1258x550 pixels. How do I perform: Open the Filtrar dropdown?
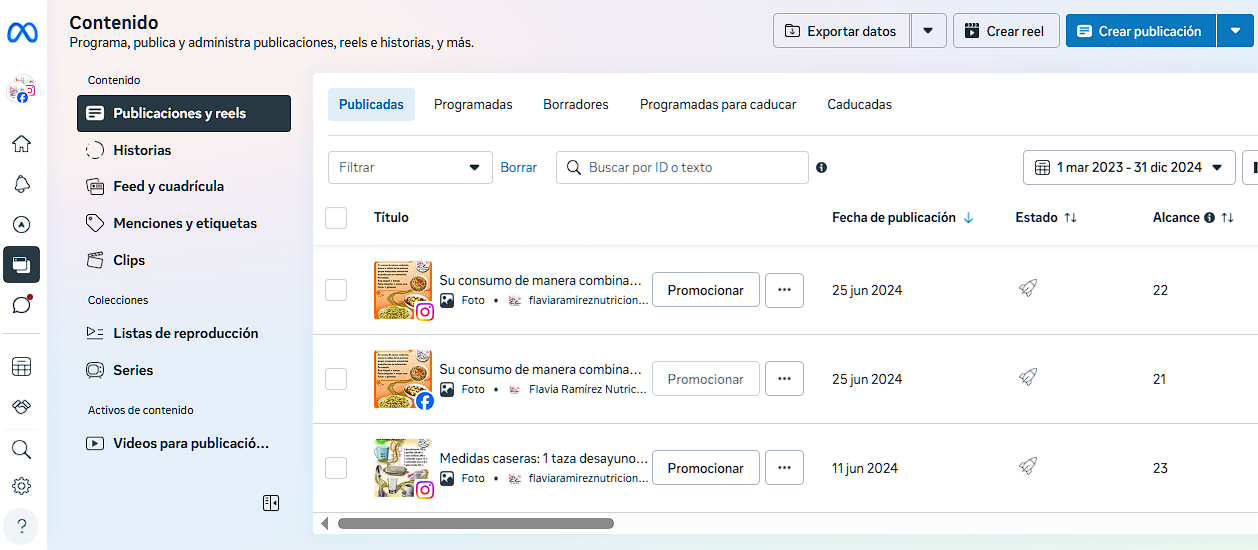(410, 168)
